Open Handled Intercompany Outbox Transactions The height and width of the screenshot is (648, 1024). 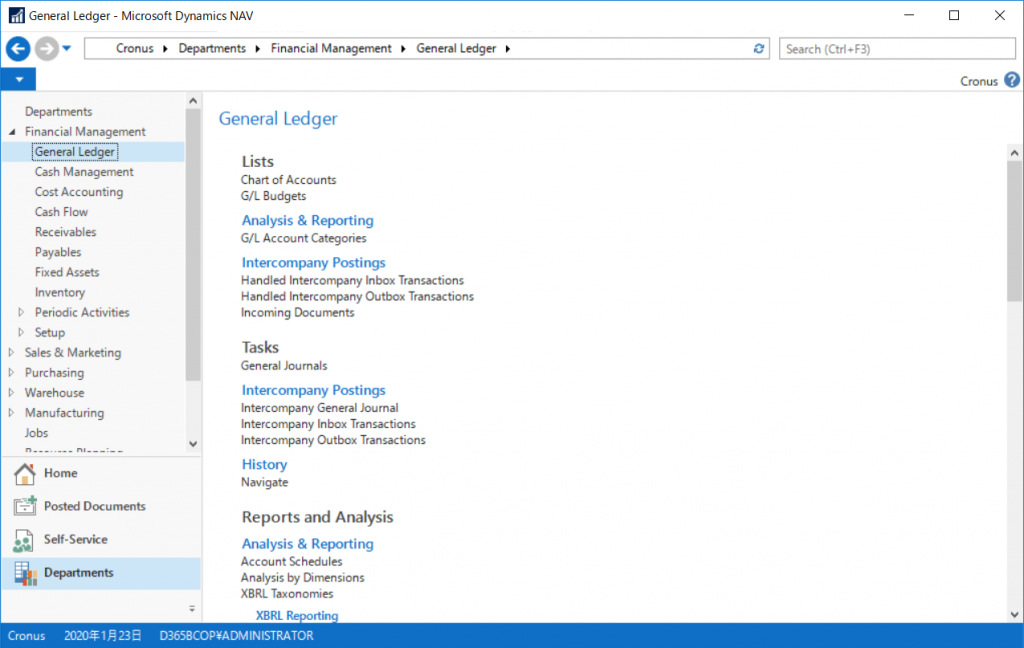pos(357,297)
